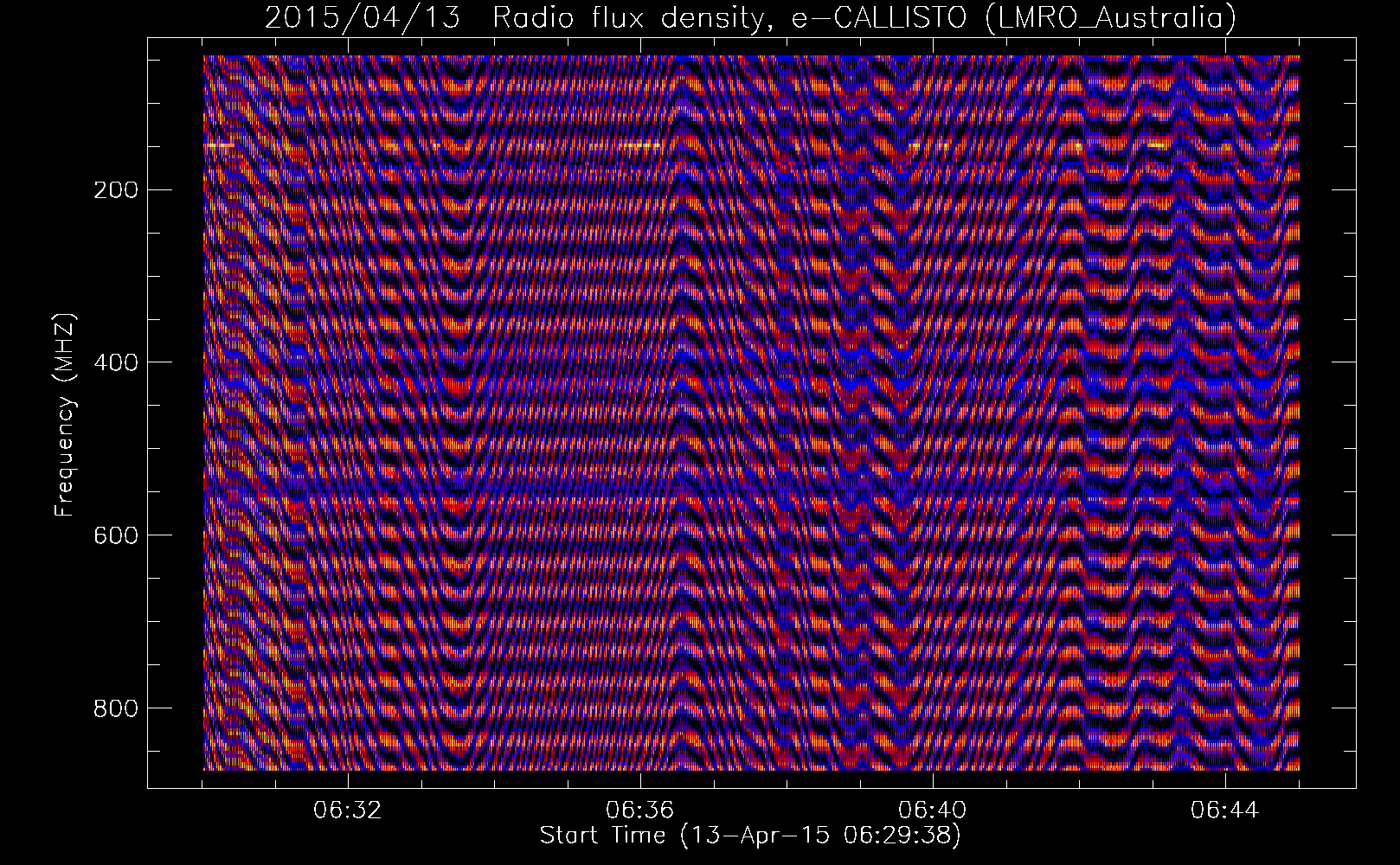1400x865 pixels.
Task: Click the 06:32 time tick label
Action: click(x=348, y=811)
